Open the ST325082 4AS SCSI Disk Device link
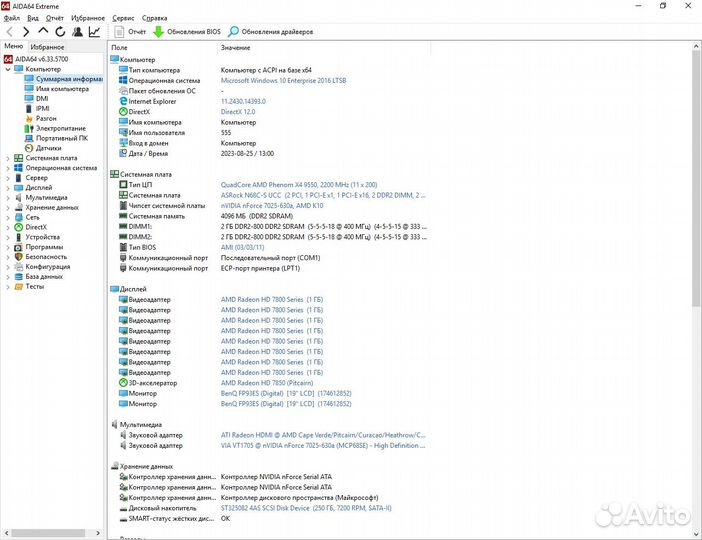Image resolution: width=702 pixels, height=540 pixels. pyautogui.click(x=306, y=508)
